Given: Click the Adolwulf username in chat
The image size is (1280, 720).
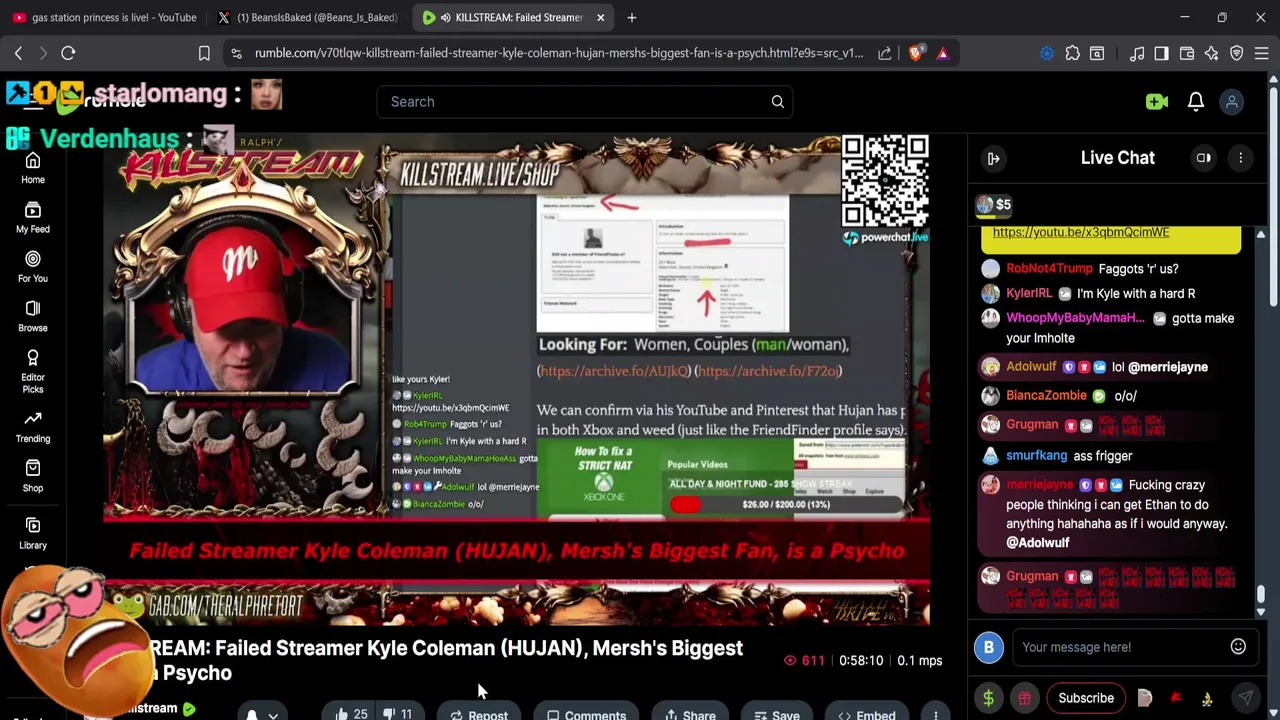Looking at the screenshot, I should coord(1031,367).
